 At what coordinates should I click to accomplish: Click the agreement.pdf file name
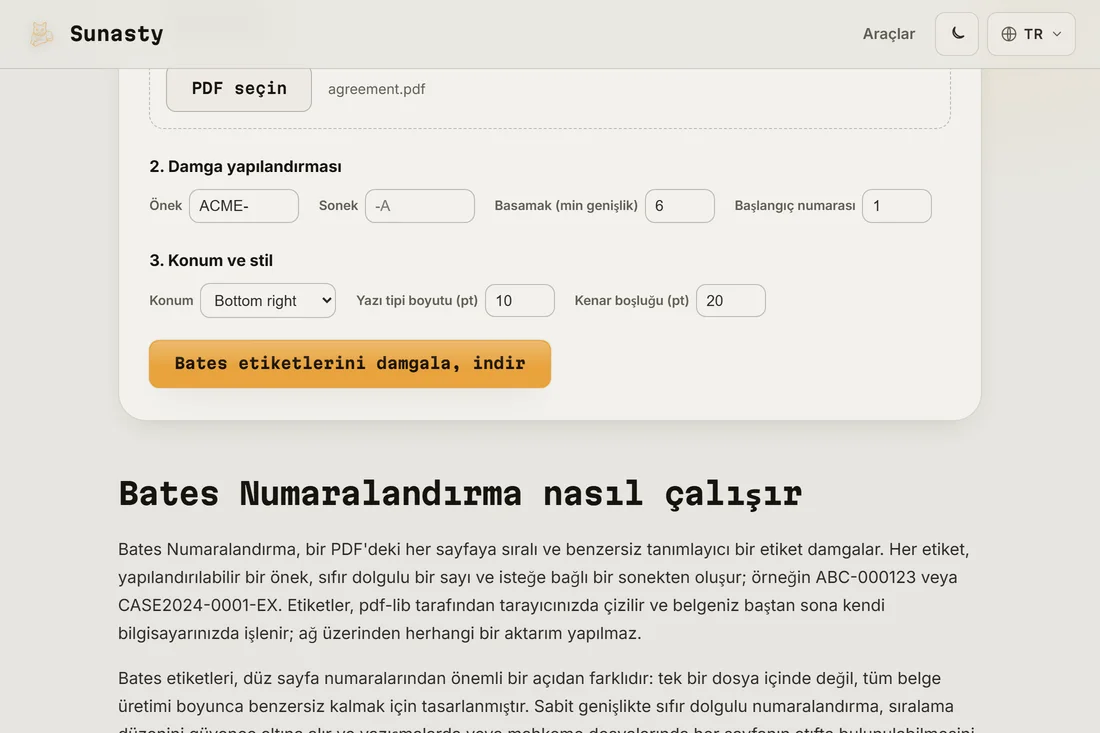coord(376,89)
